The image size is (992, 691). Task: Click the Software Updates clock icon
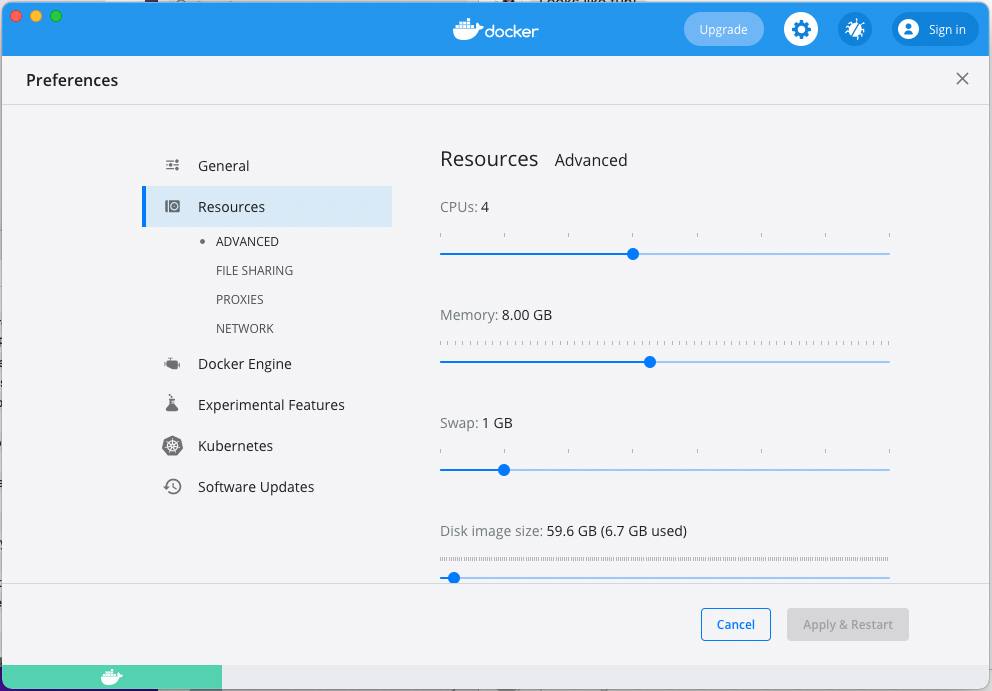point(173,487)
